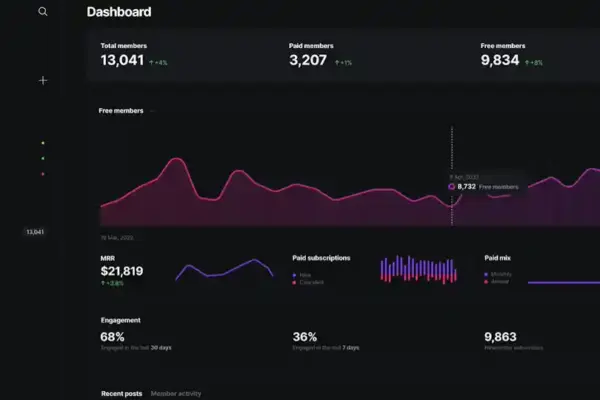Switch to the Member activity tab
The image size is (600, 400).
click(x=175, y=393)
